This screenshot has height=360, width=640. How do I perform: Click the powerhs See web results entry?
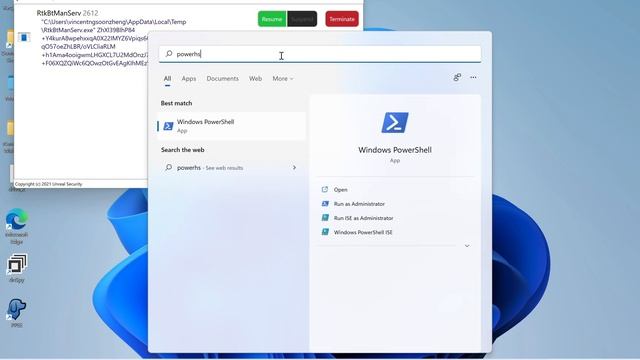[x=231, y=167]
